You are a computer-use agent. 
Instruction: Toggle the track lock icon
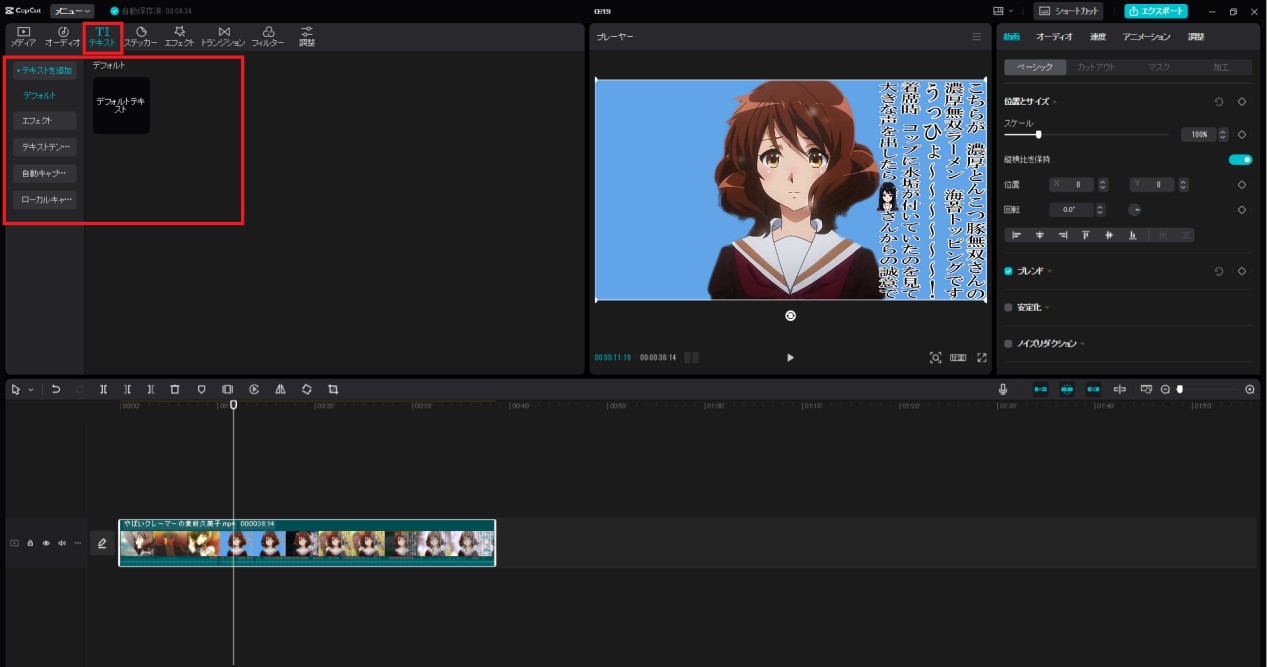(x=30, y=543)
